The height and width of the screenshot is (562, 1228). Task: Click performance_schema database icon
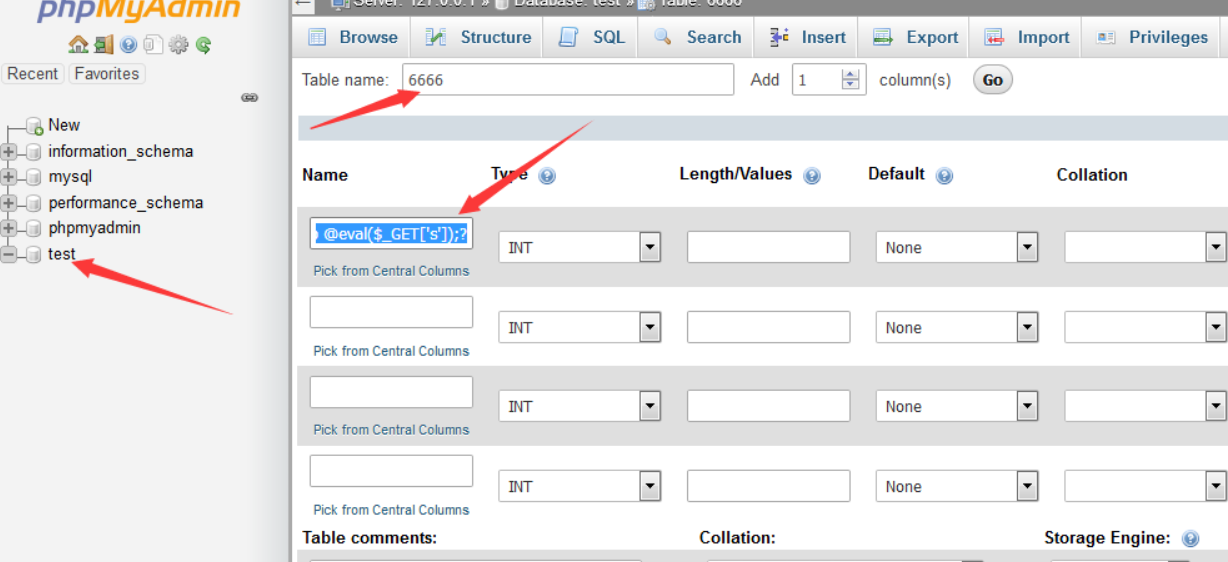point(34,203)
